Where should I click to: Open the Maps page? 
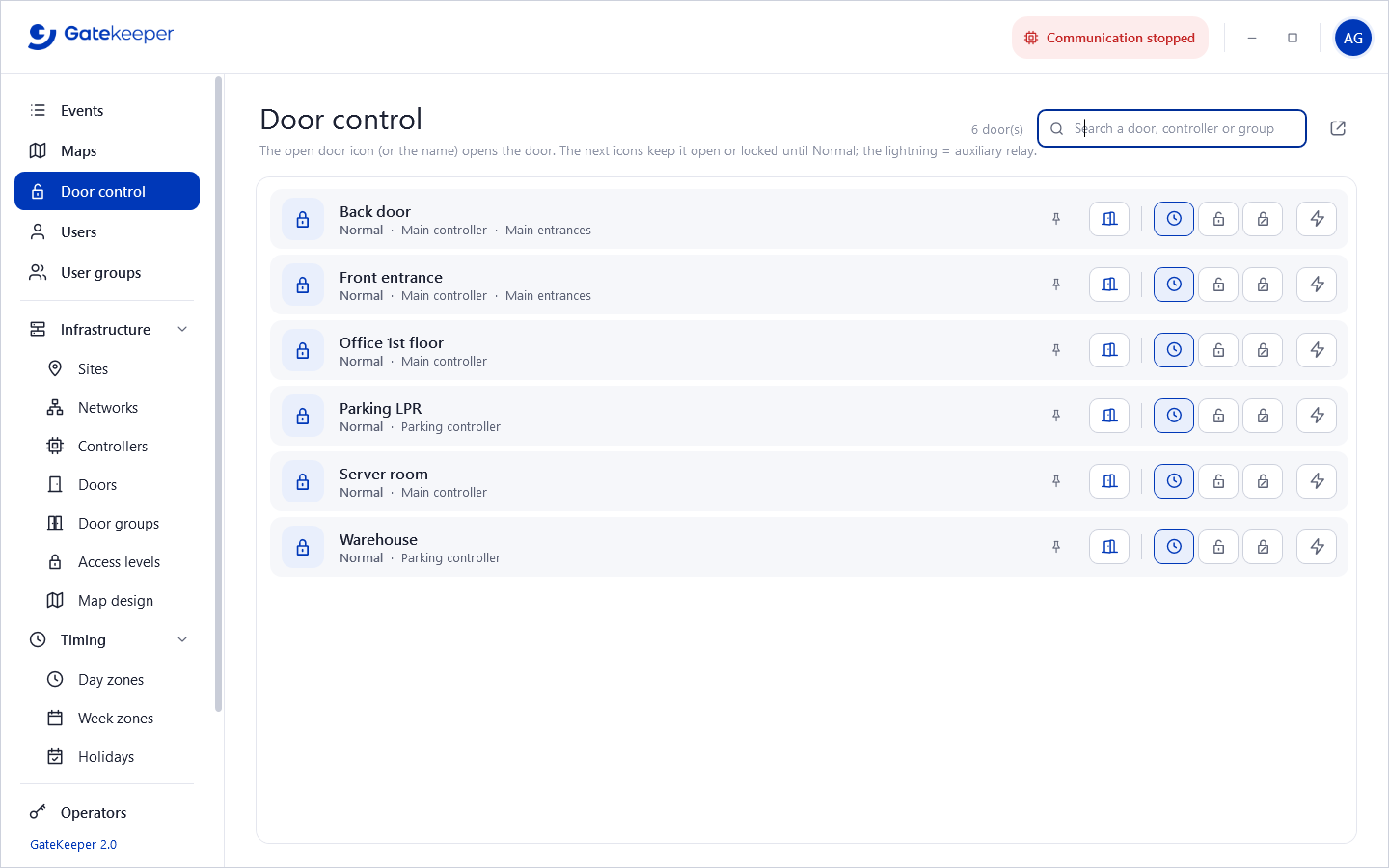point(107,150)
